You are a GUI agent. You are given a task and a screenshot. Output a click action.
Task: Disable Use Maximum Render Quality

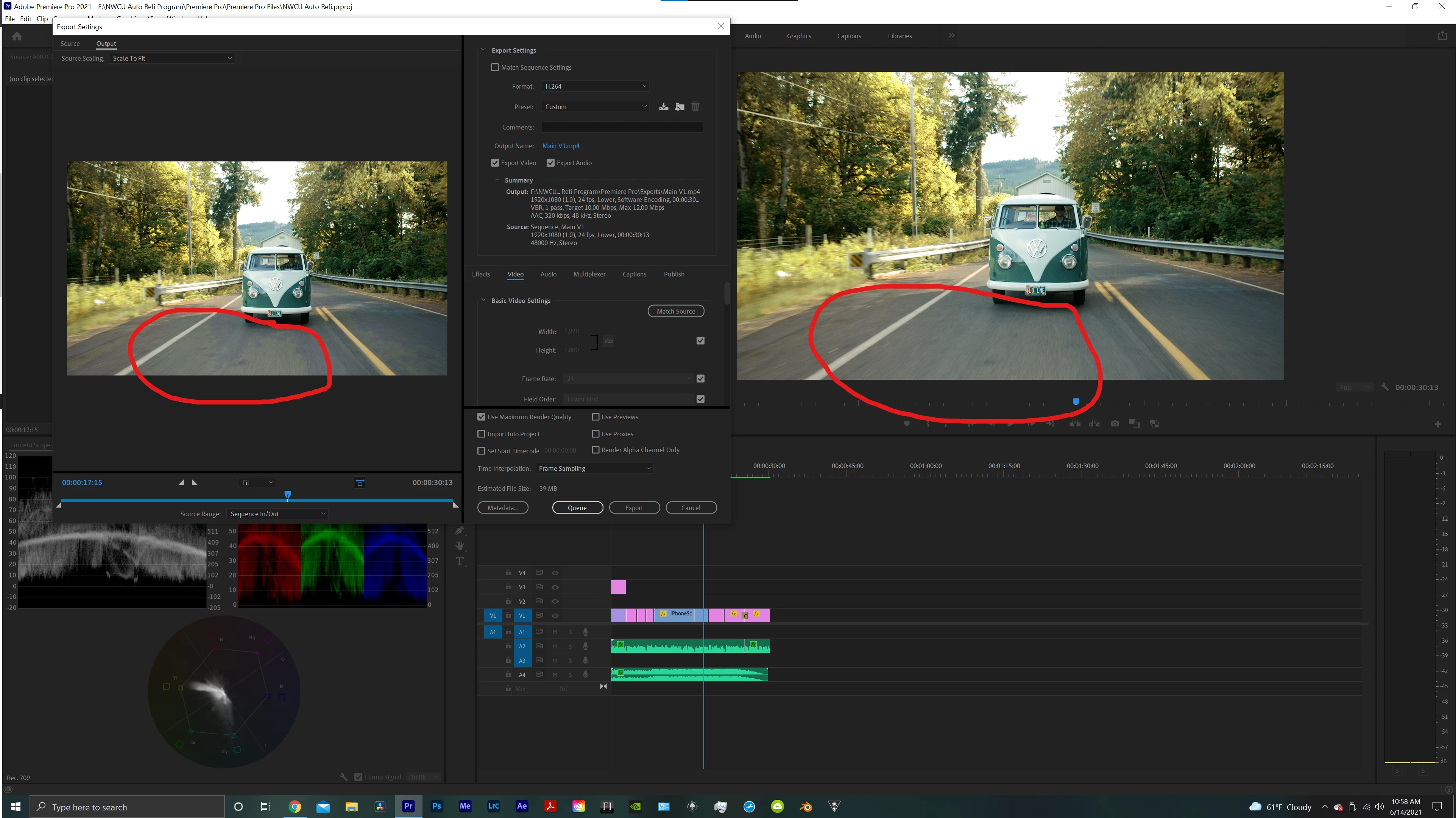482,417
